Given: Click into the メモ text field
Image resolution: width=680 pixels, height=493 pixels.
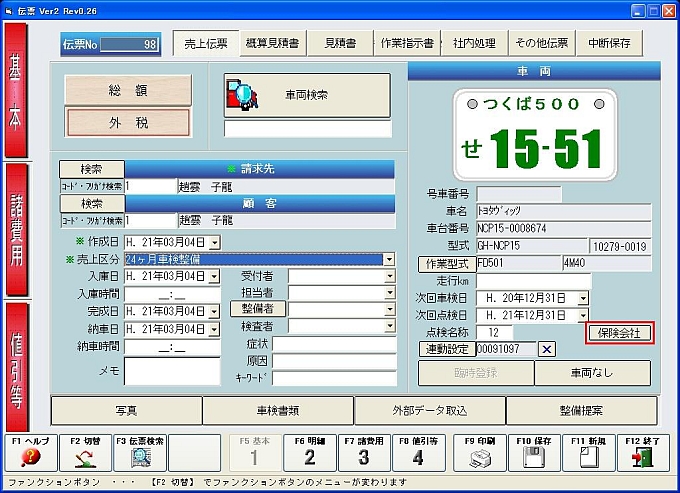Looking at the screenshot, I should point(172,371).
